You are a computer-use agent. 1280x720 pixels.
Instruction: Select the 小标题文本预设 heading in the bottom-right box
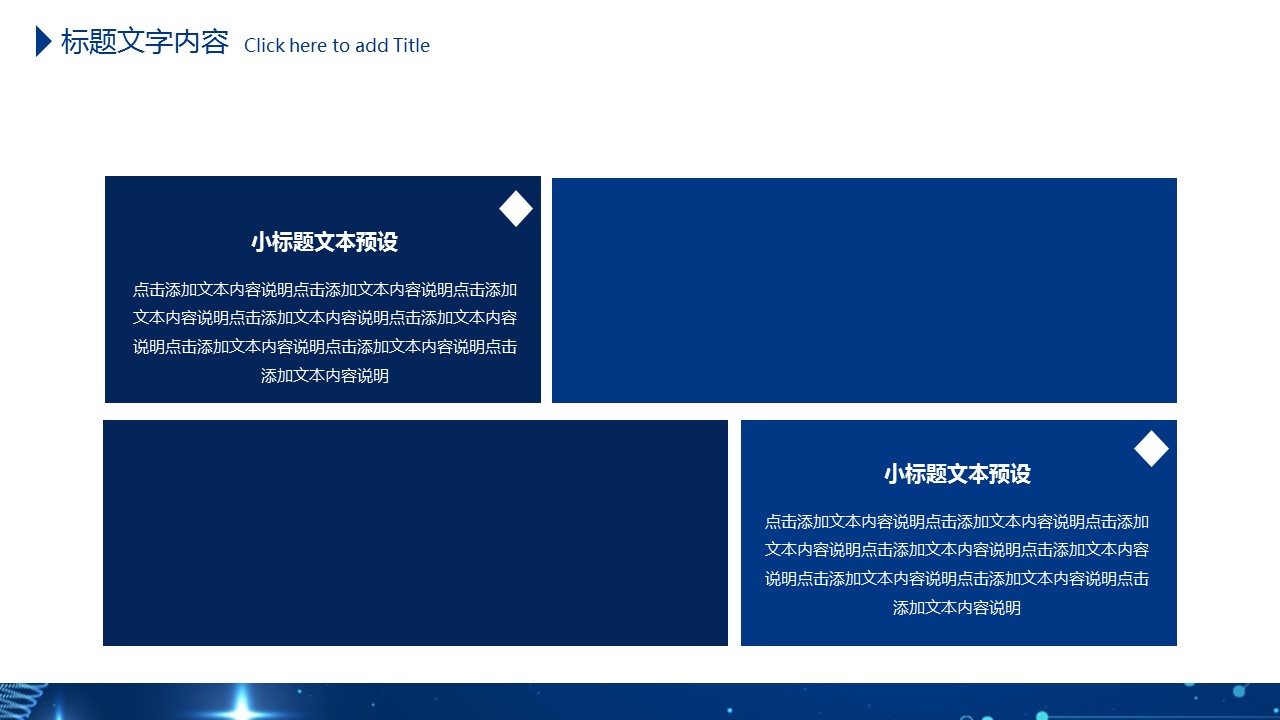click(957, 474)
